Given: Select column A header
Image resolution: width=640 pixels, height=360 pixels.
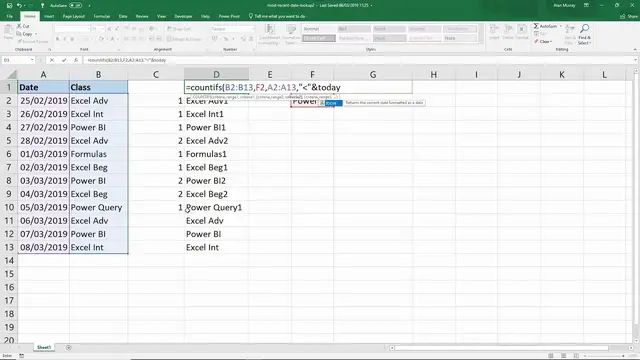Looking at the screenshot, I should [43, 75].
